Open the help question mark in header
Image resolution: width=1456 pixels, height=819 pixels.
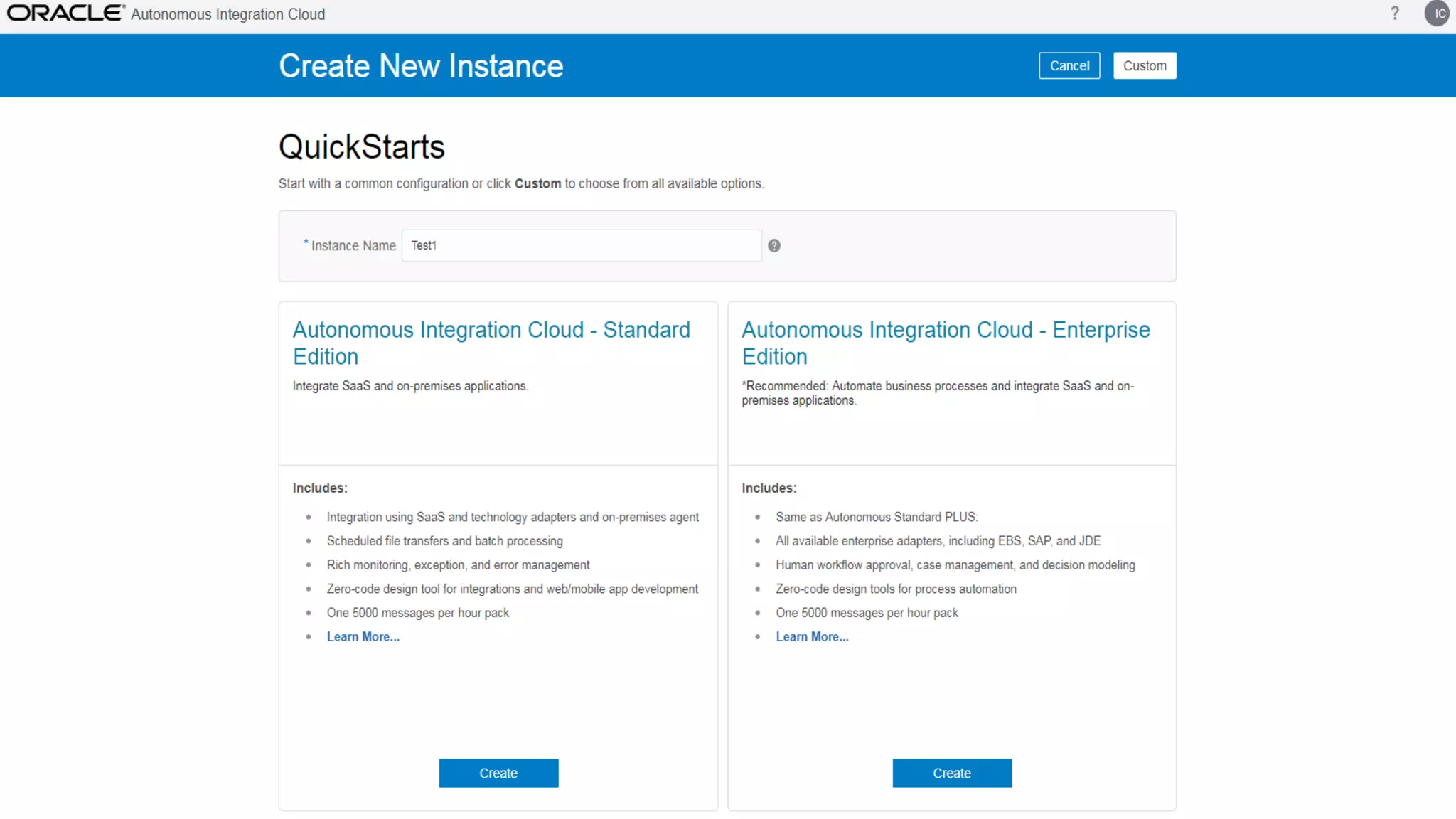[x=1395, y=14]
